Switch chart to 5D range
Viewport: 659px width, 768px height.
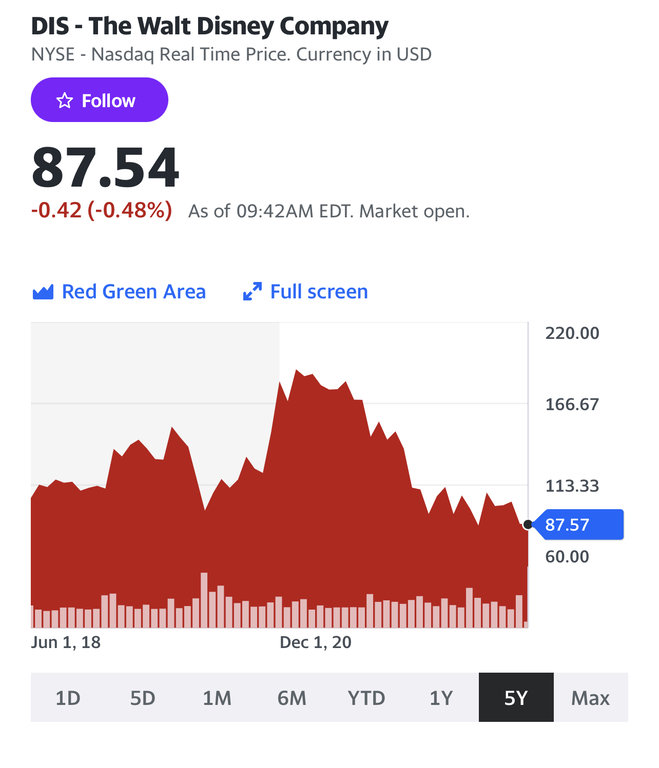coord(143,698)
